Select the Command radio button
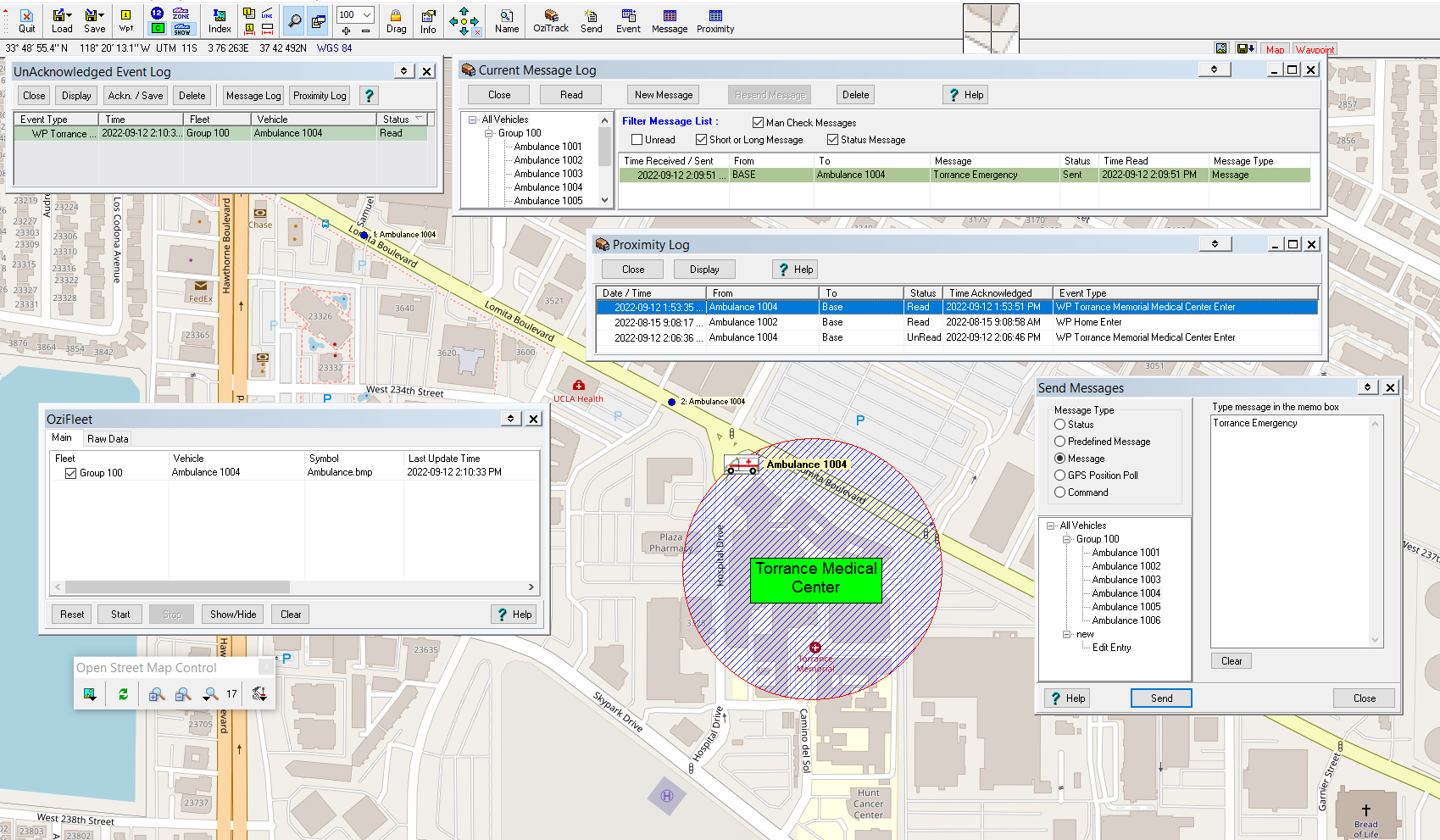The image size is (1440, 840). pyautogui.click(x=1060, y=492)
